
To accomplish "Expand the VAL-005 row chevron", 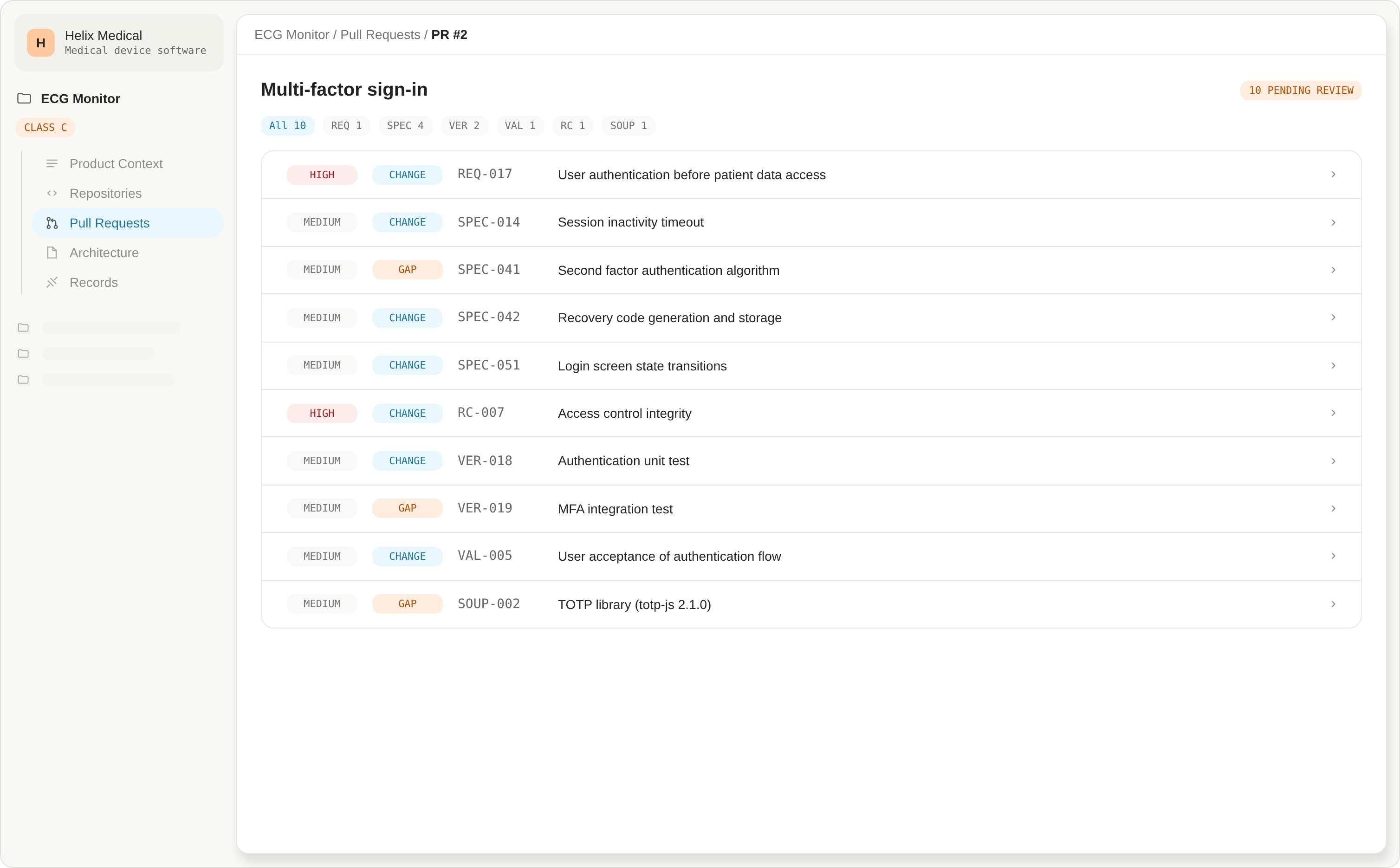I will pyautogui.click(x=1334, y=556).
